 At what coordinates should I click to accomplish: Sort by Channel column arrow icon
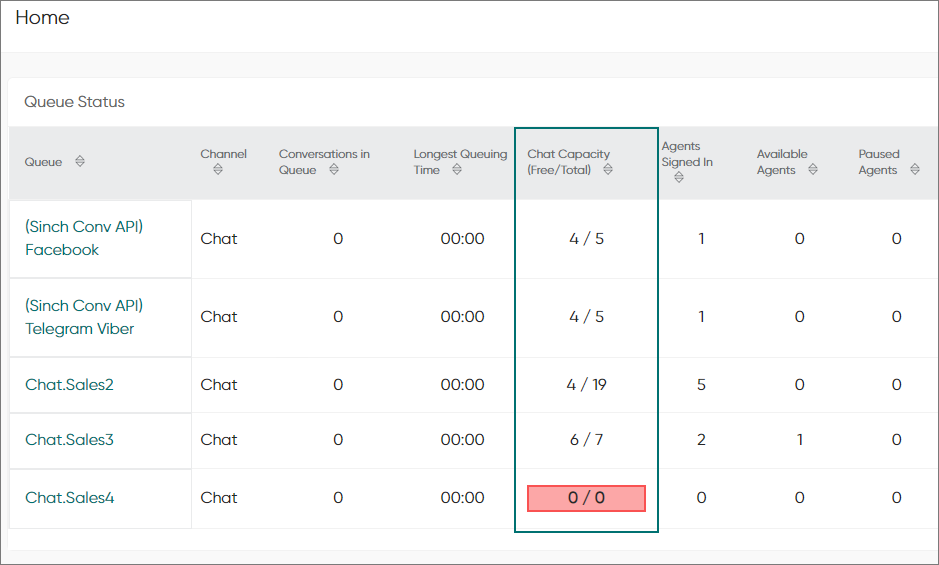[x=218, y=170]
